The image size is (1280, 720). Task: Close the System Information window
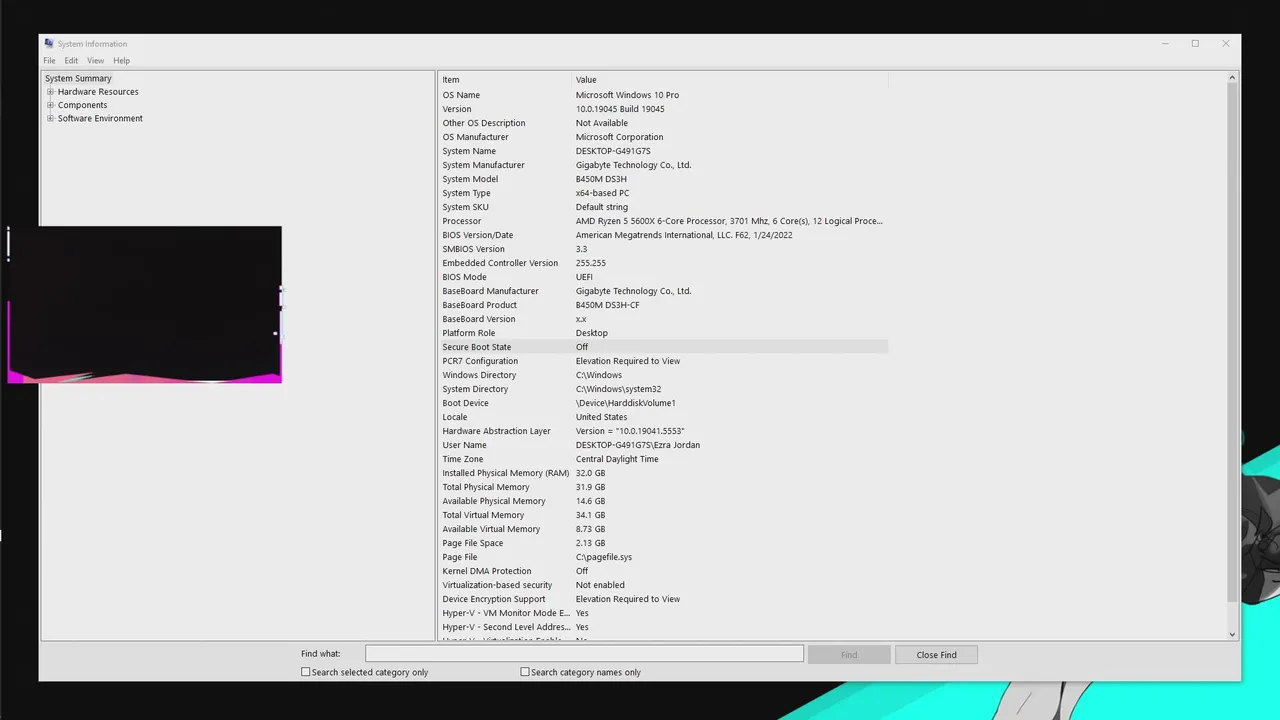[x=1226, y=44]
